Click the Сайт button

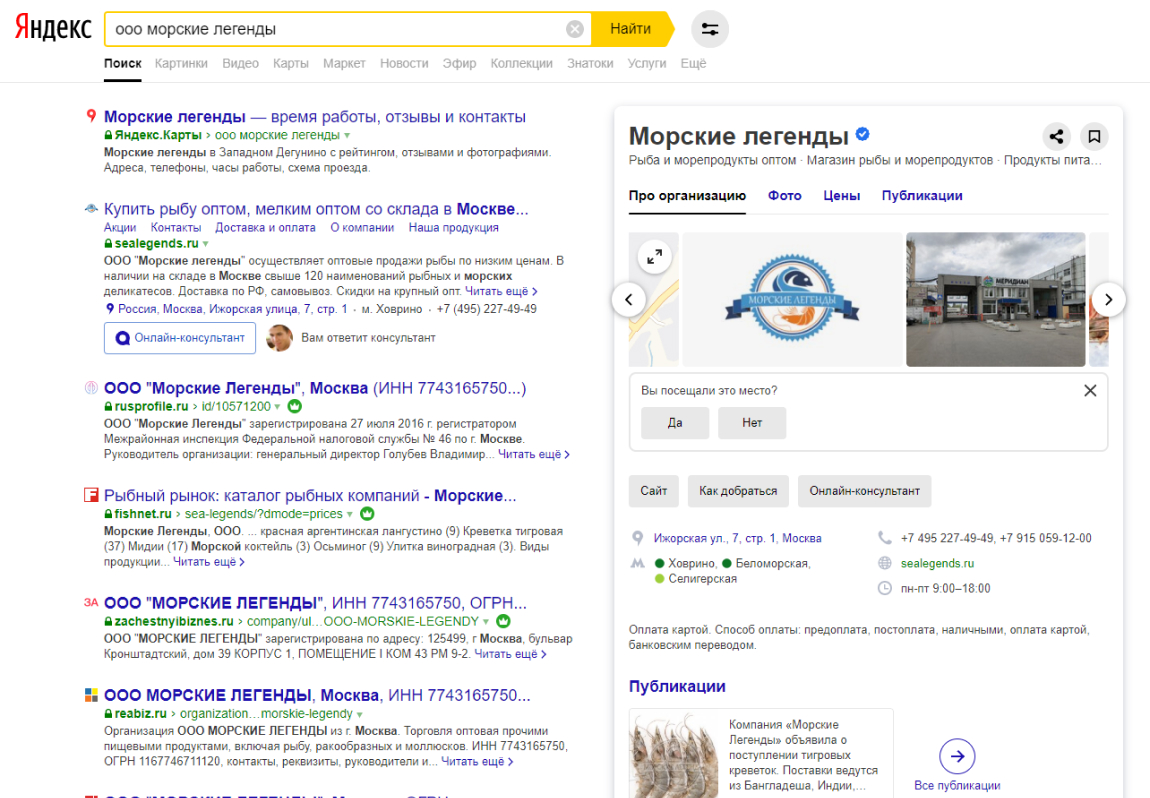tap(653, 491)
